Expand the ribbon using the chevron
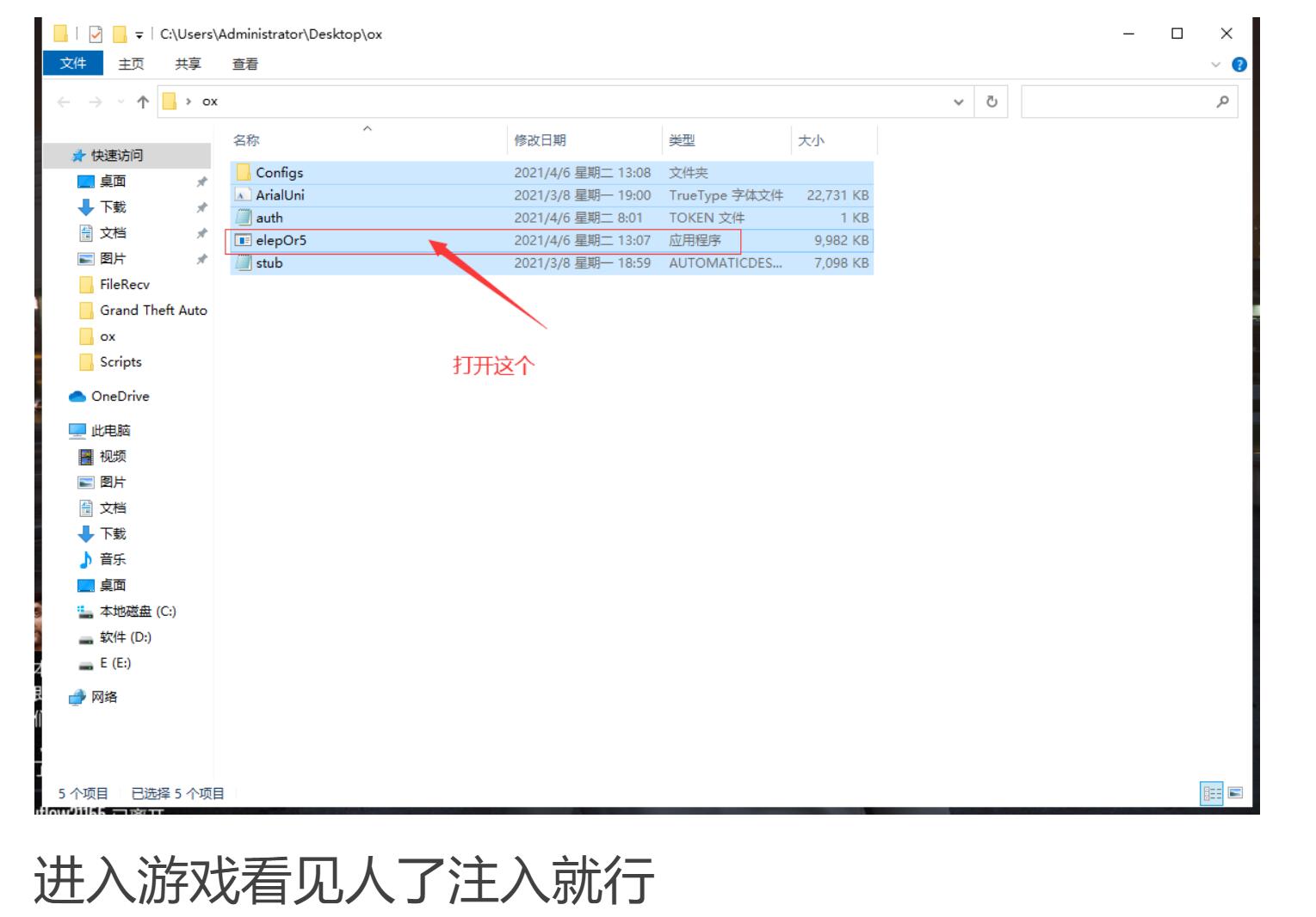This screenshot has width=1316, height=917. 1215,65
